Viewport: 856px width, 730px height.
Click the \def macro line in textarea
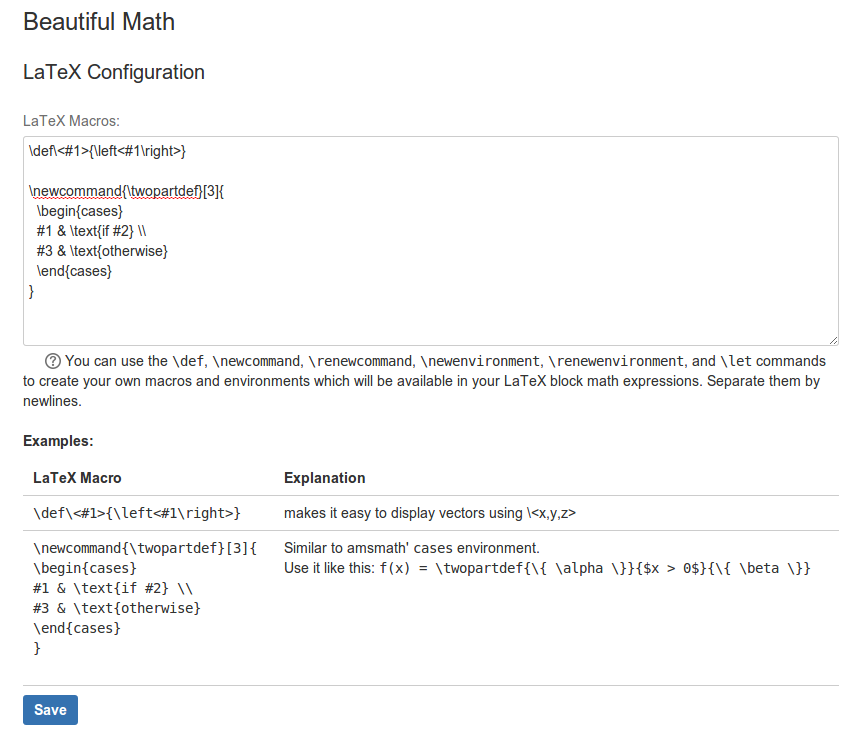pos(107,151)
